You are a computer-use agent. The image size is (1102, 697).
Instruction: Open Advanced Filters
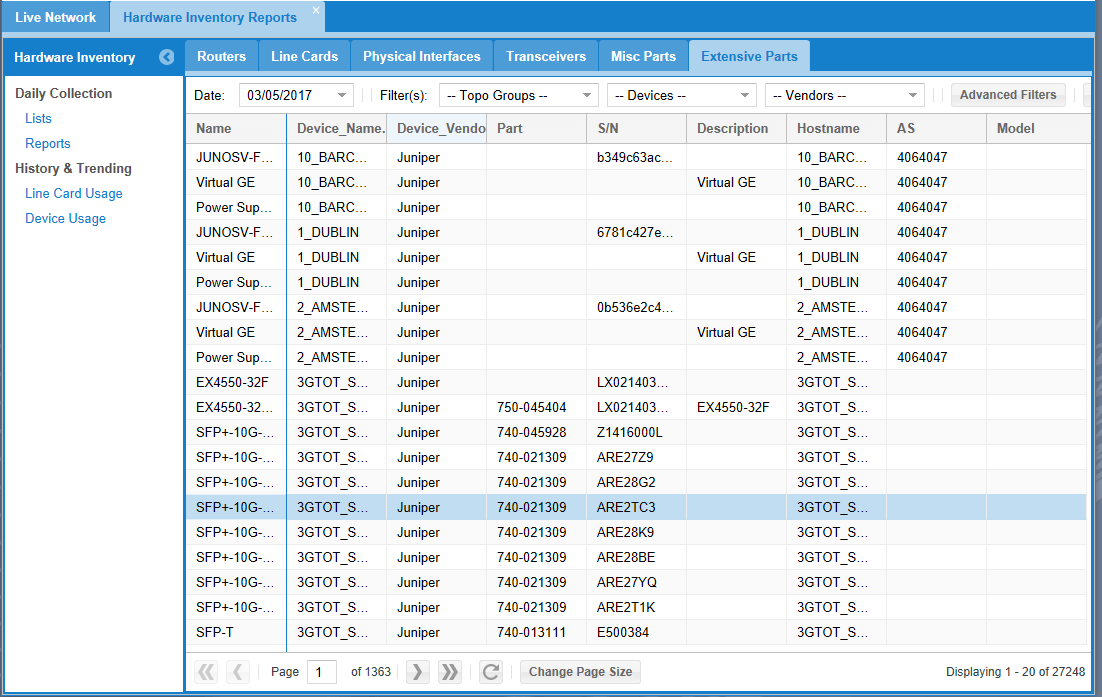tap(1008, 94)
